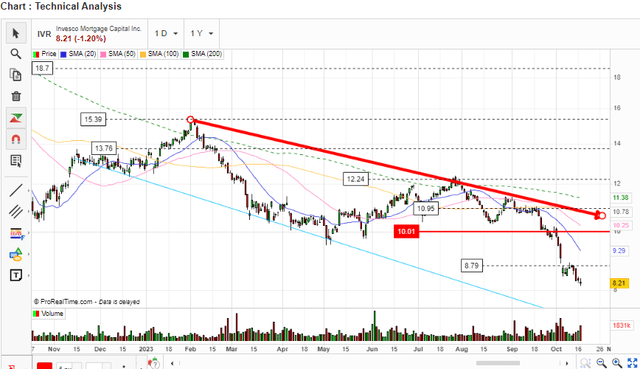Click the 12.24 price level label
The height and width of the screenshot is (369, 640).
pos(356,179)
